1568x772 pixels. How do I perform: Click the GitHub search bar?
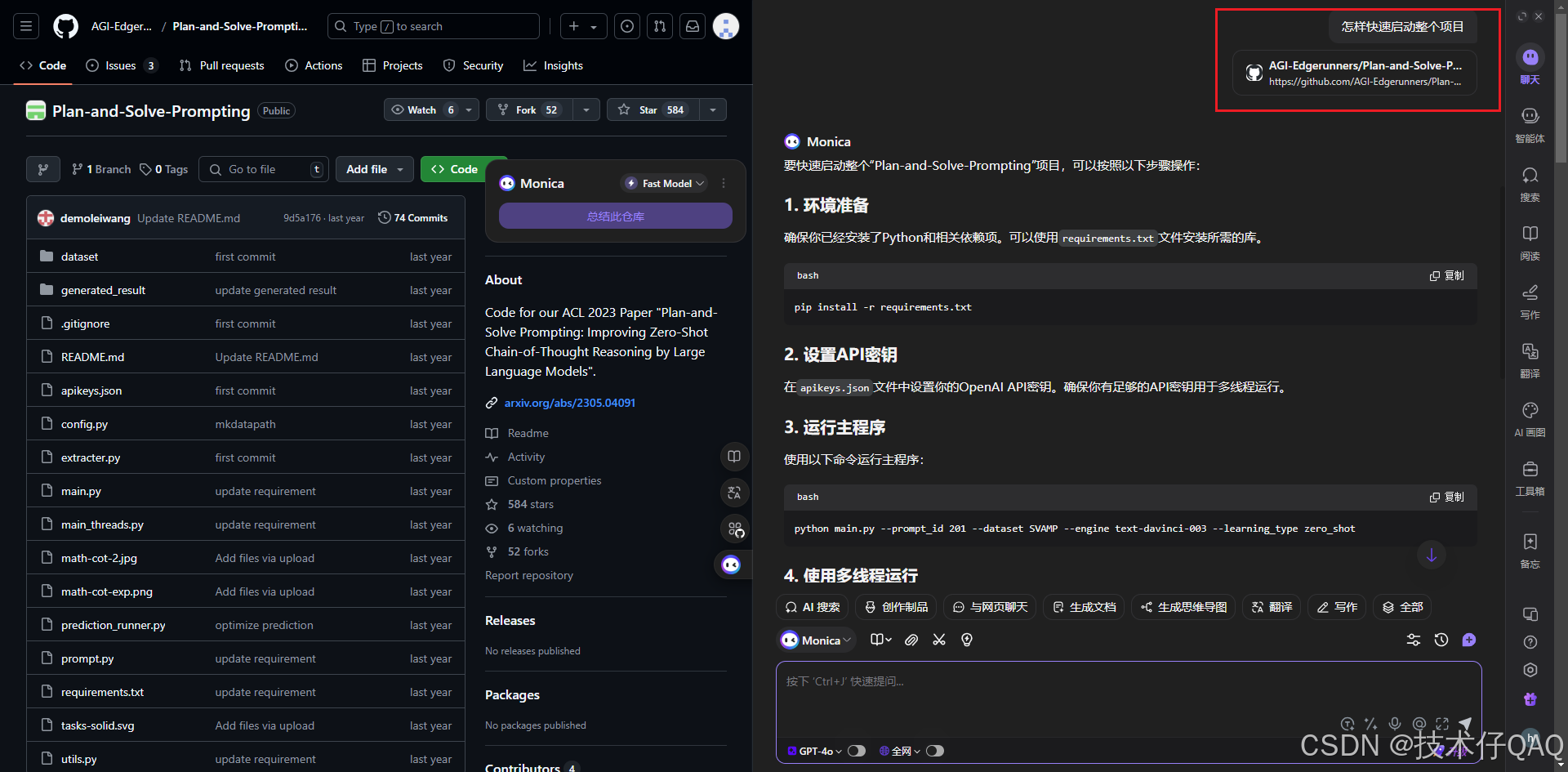[434, 26]
